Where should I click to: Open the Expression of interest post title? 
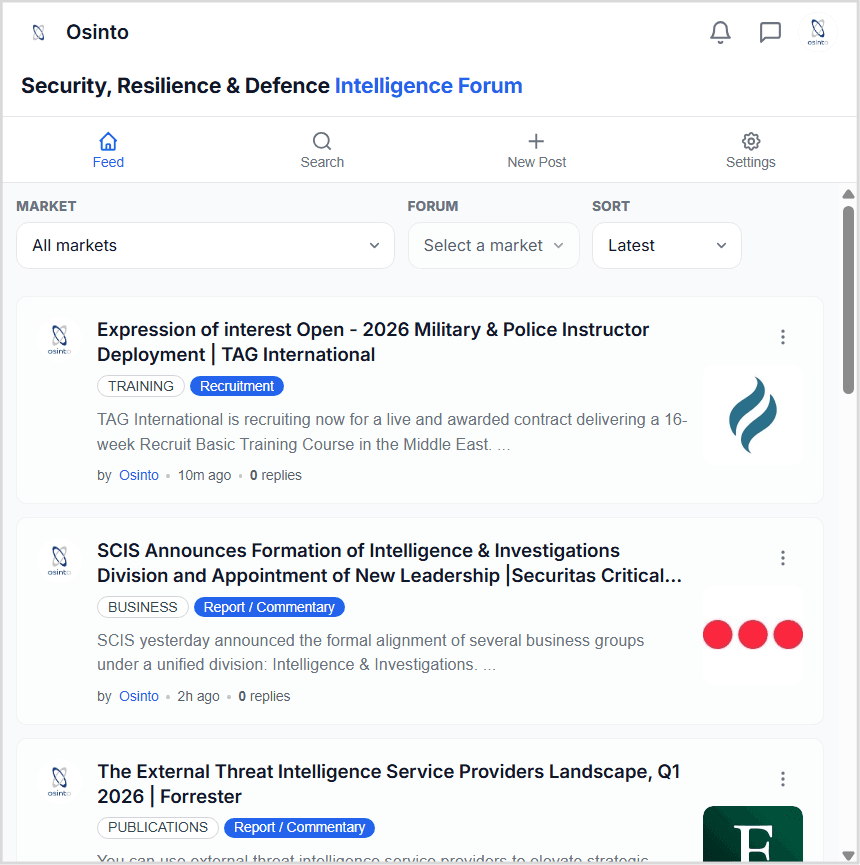coord(373,342)
